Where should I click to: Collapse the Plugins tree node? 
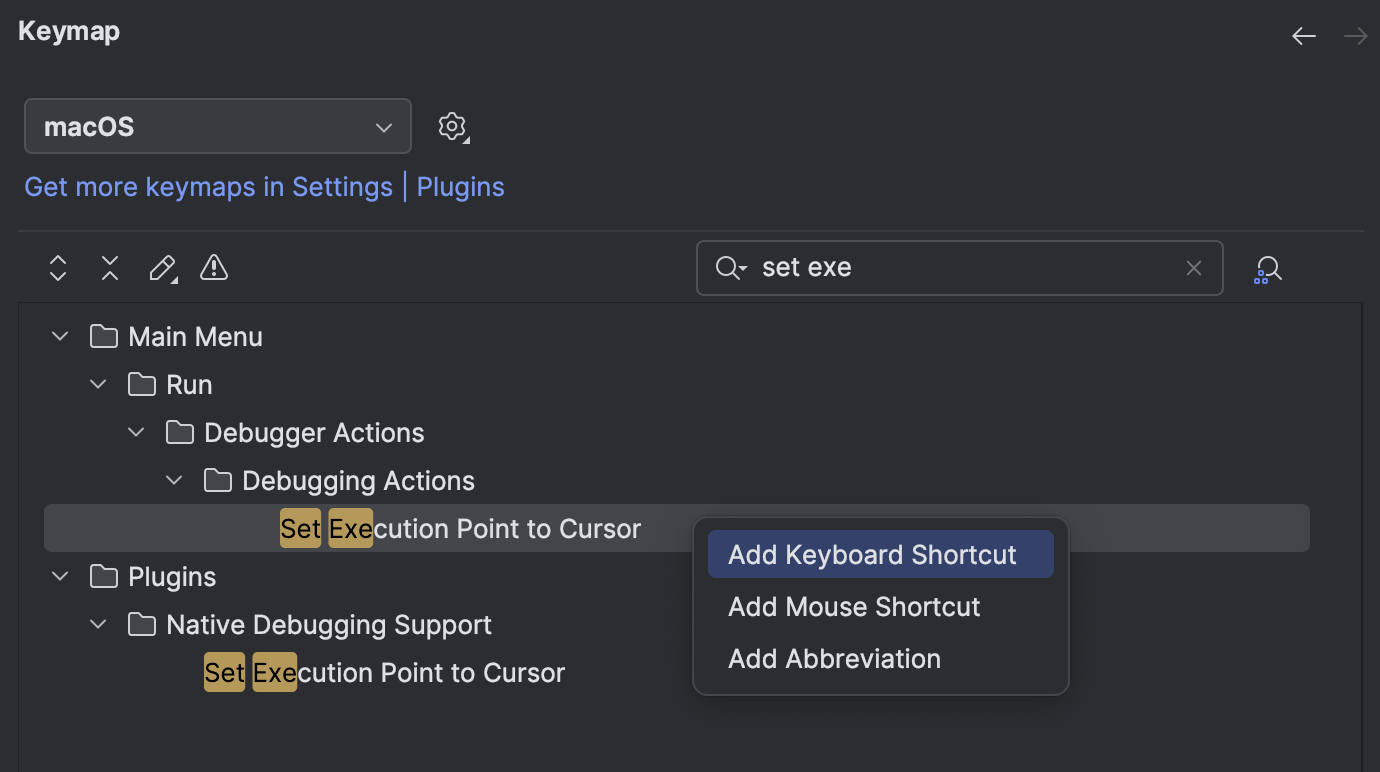coord(58,576)
